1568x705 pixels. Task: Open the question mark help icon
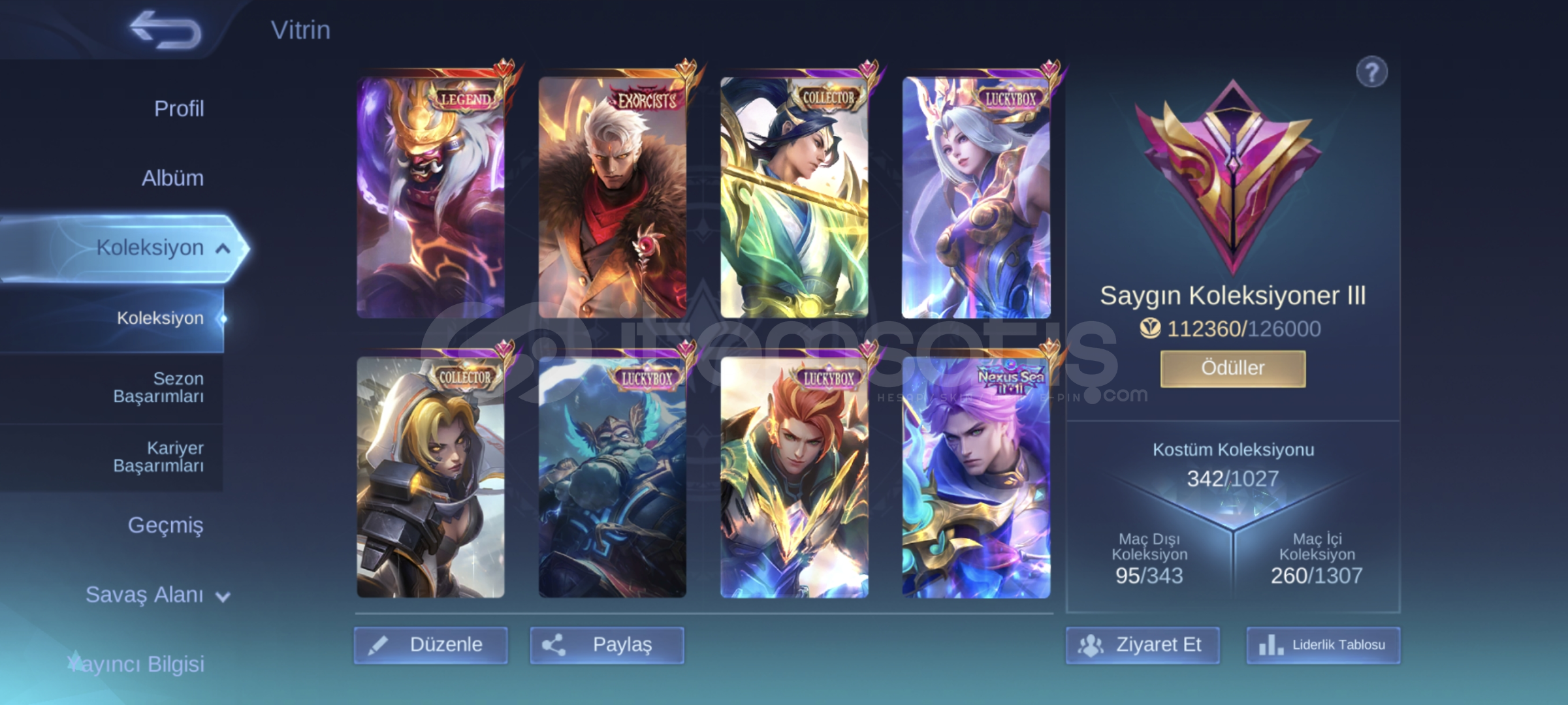click(x=1371, y=72)
